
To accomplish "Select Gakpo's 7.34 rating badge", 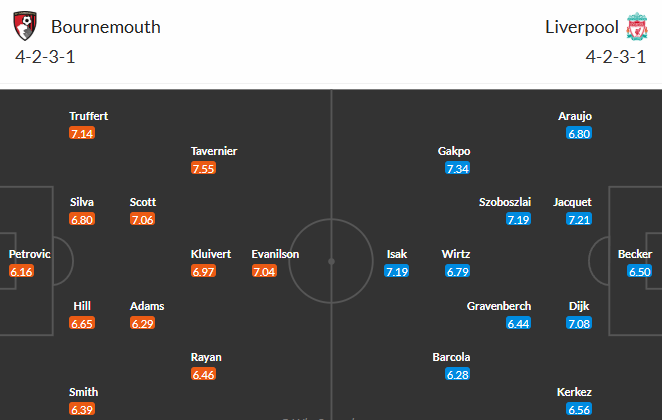I will pyautogui.click(x=457, y=168).
